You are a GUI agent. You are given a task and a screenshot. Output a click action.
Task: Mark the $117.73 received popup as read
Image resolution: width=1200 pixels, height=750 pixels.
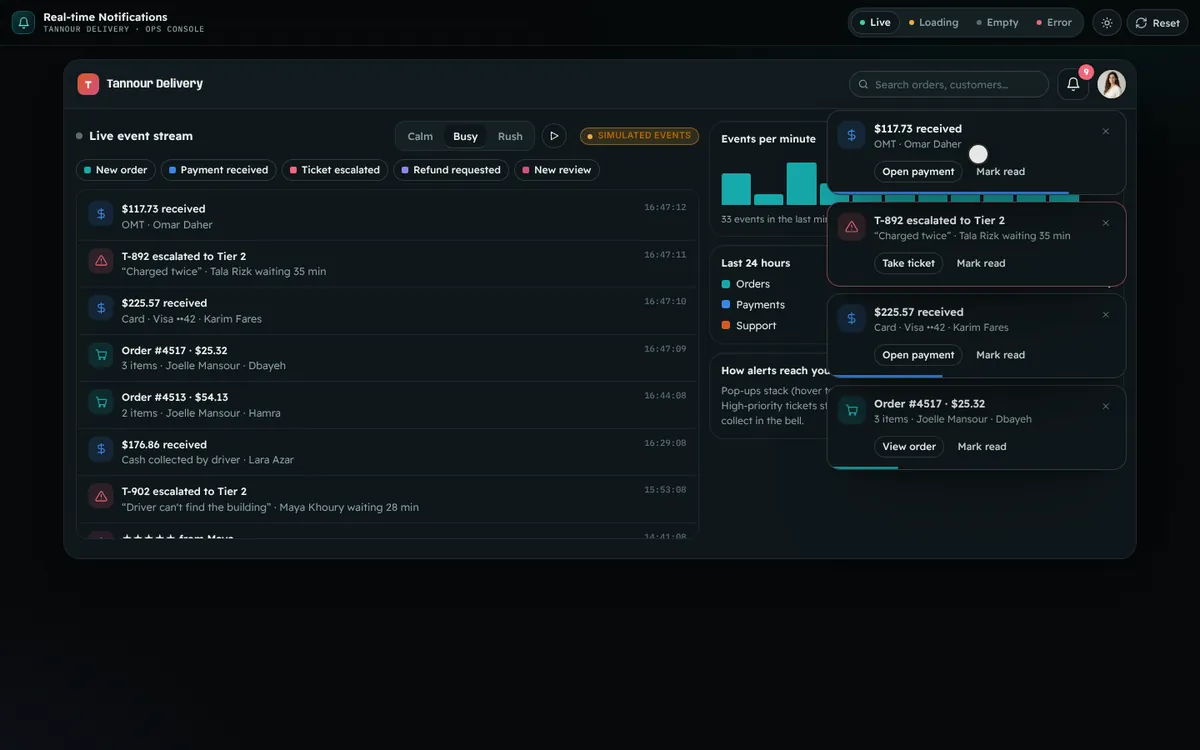pyautogui.click(x=1000, y=172)
